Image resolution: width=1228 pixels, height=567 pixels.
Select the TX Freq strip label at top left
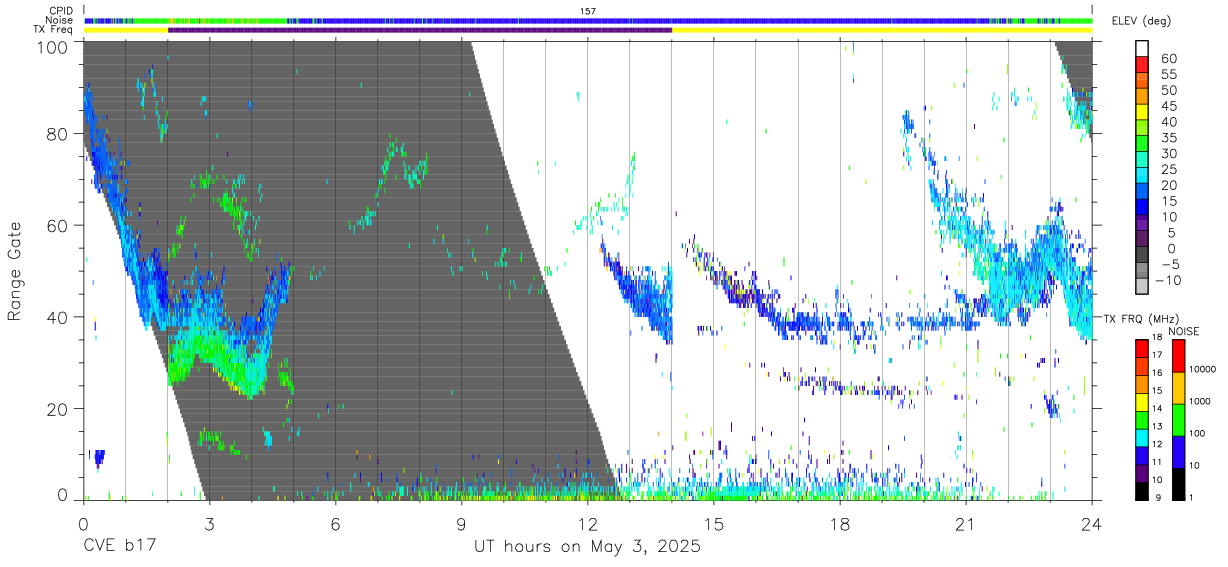53,29
